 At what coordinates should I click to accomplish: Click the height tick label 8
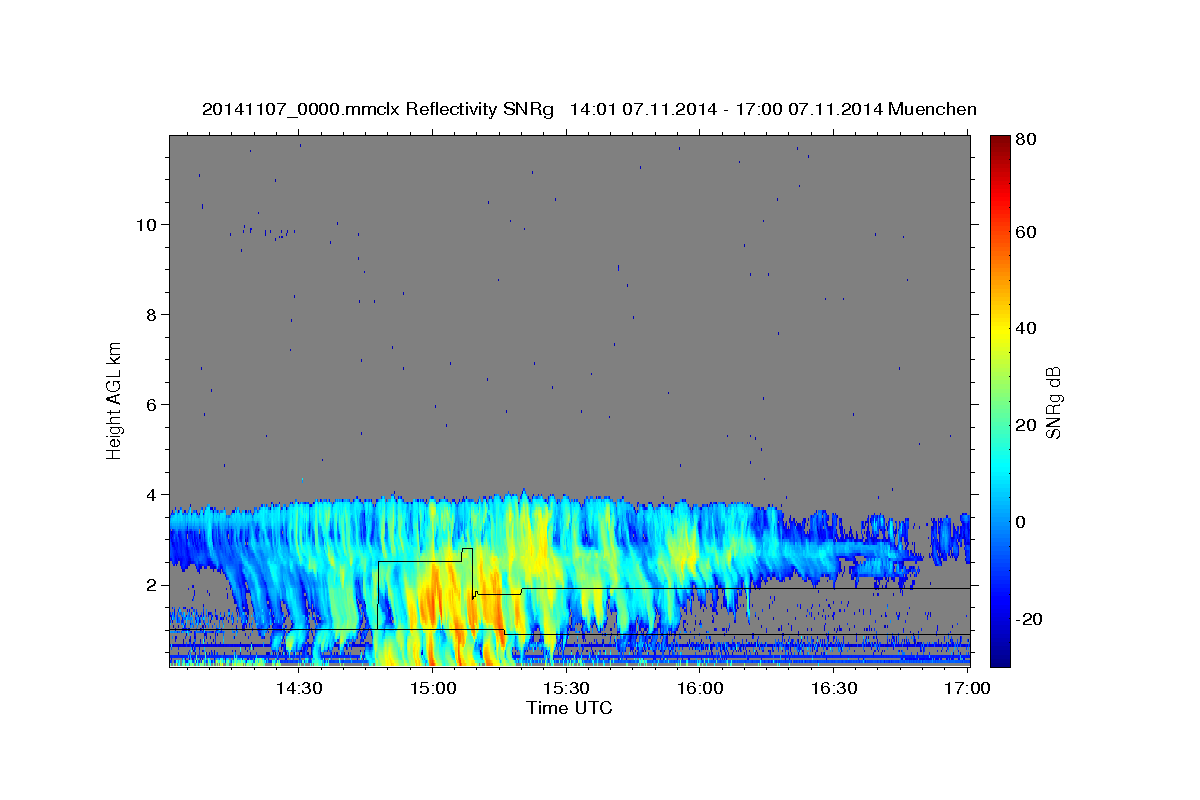(149, 314)
